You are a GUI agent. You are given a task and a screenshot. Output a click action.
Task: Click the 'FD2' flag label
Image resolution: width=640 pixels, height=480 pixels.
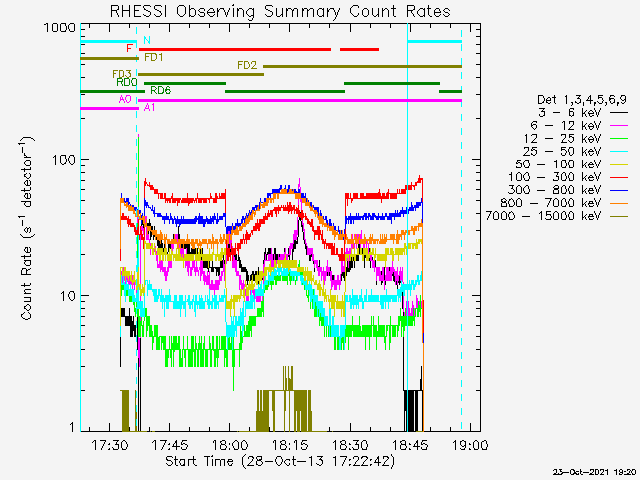[247, 65]
